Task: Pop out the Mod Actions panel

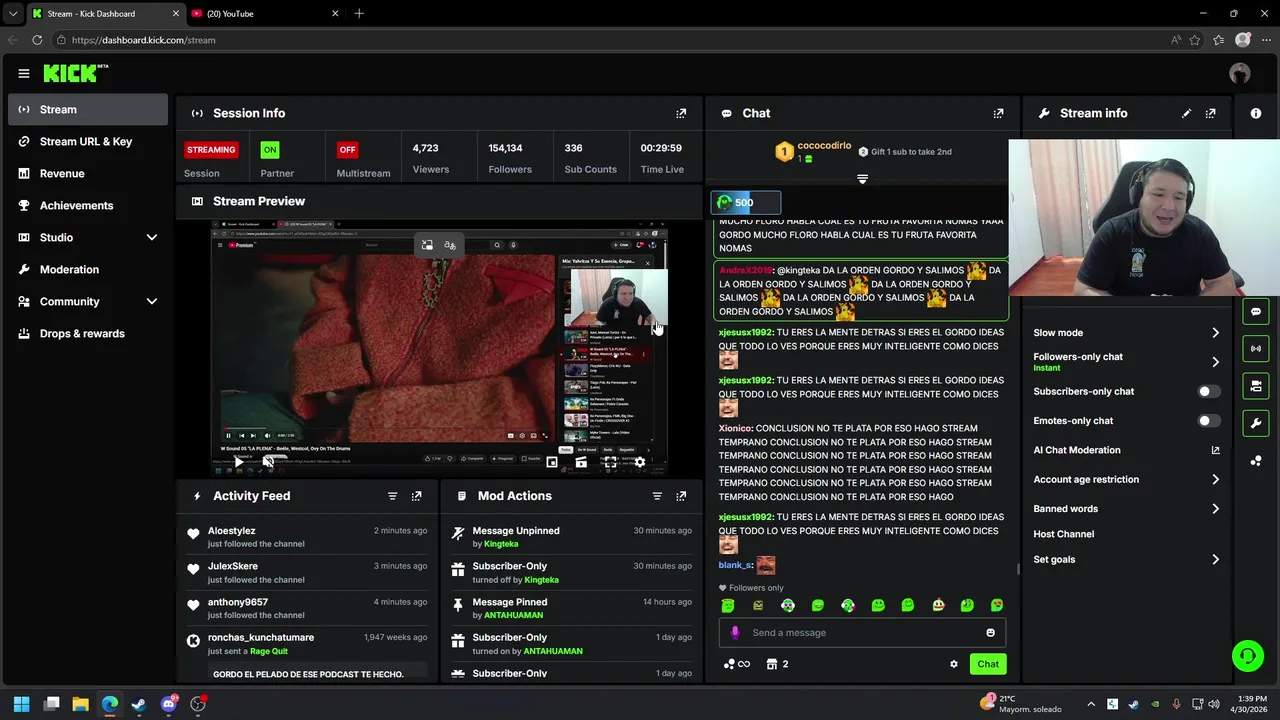Action: pyautogui.click(x=681, y=496)
